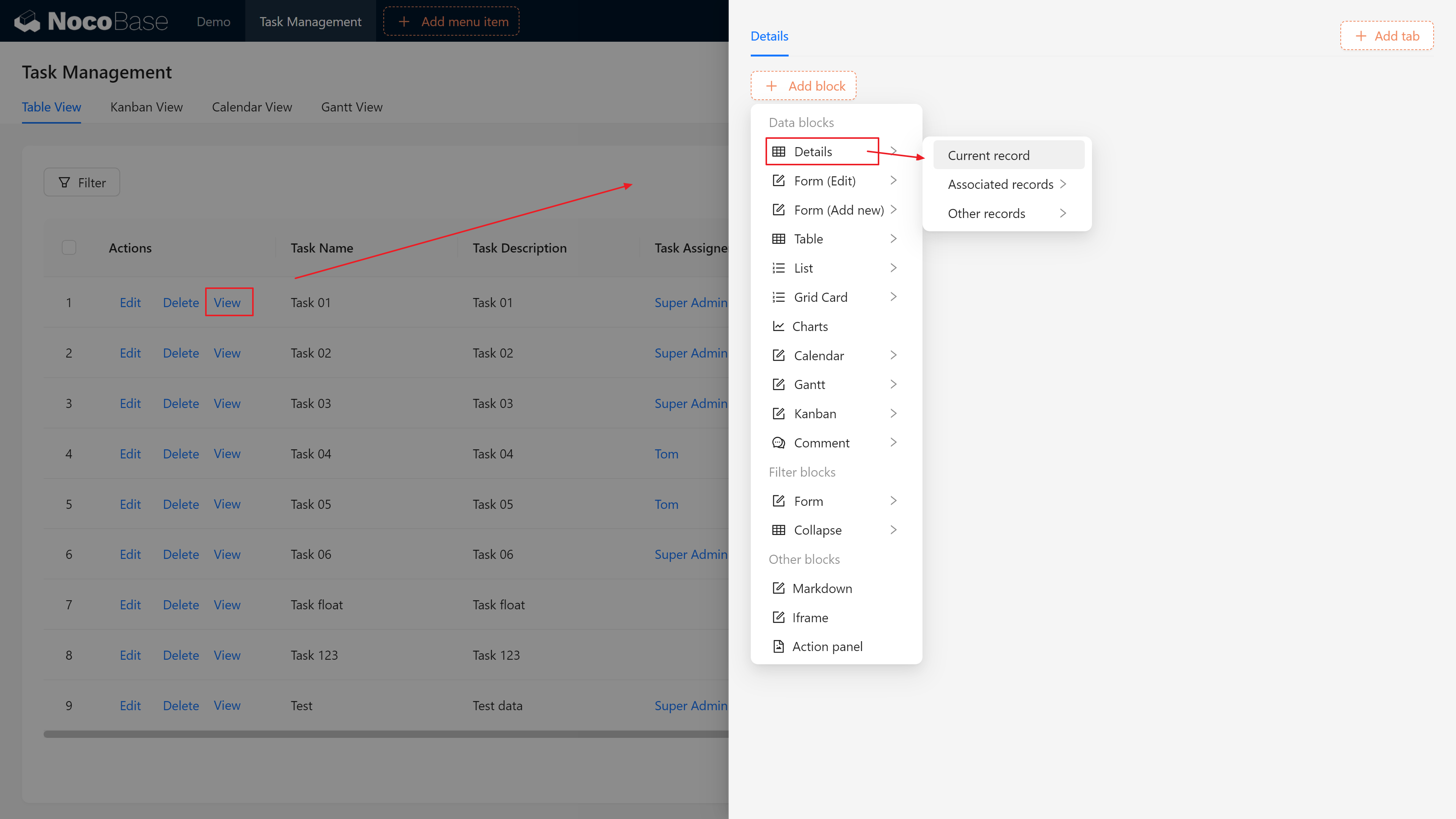Click the horizontal scrollbar below the table
Viewport: 1456px width, 819px height.
pyautogui.click(x=384, y=734)
